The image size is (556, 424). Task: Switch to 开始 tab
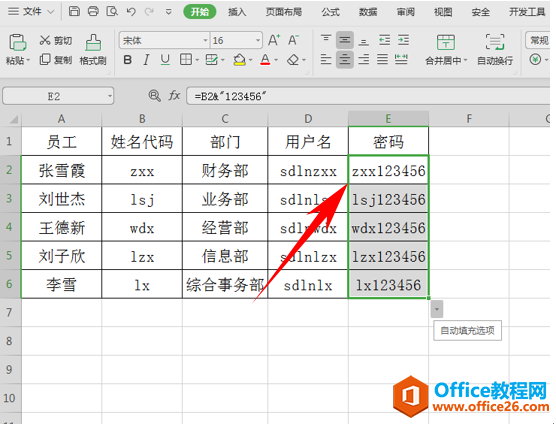200,12
